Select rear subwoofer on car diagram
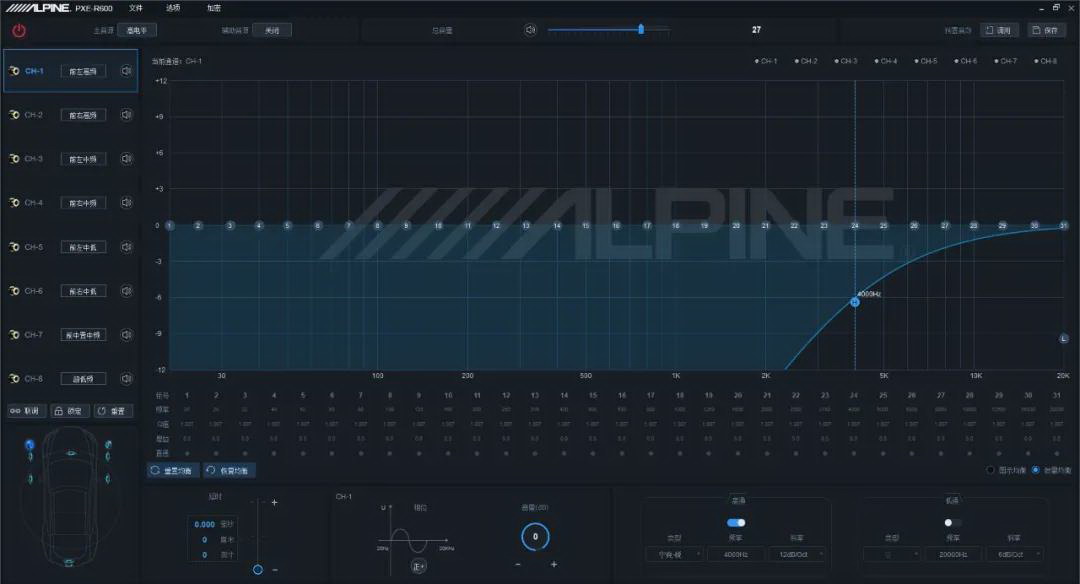This screenshot has height=584, width=1080. coord(69,563)
